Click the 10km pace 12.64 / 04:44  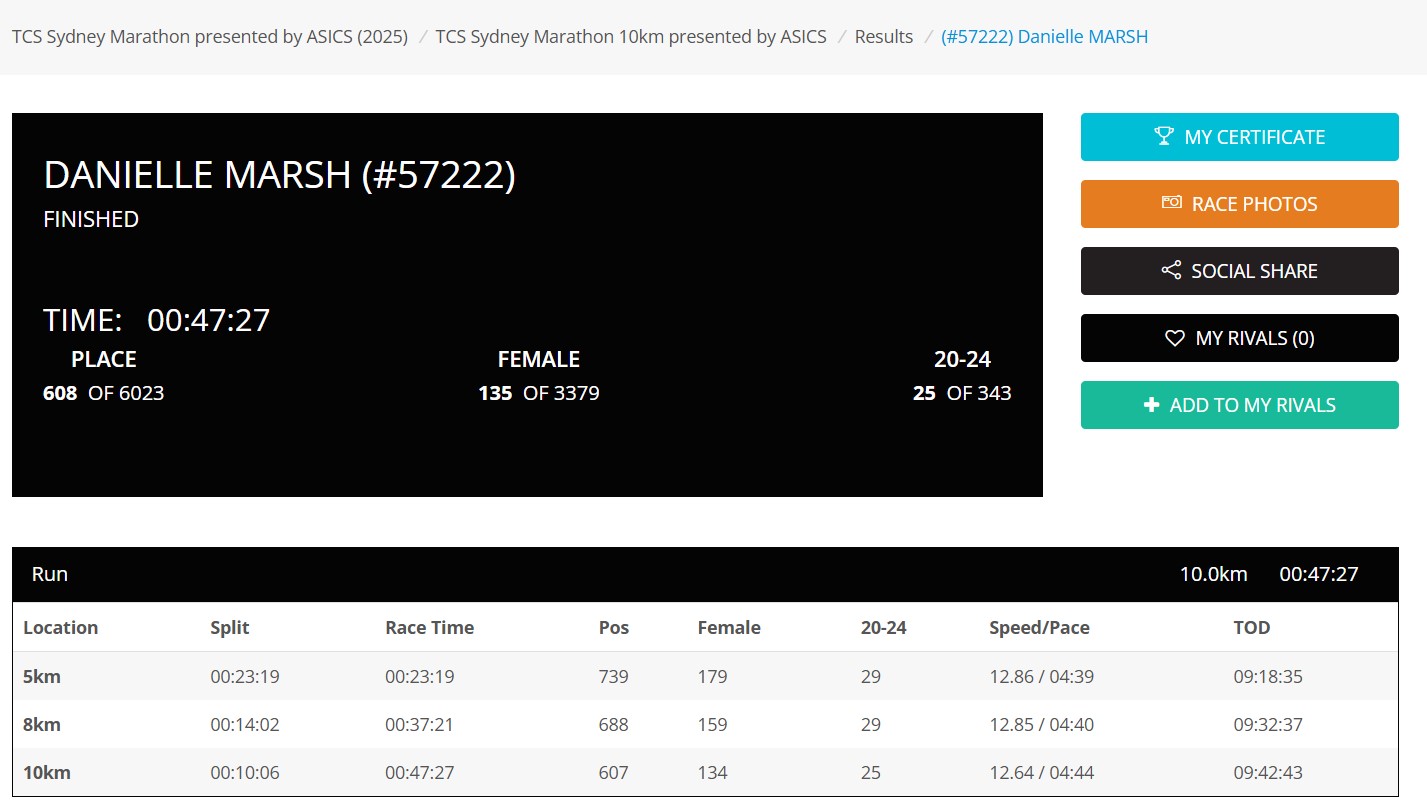point(1042,773)
